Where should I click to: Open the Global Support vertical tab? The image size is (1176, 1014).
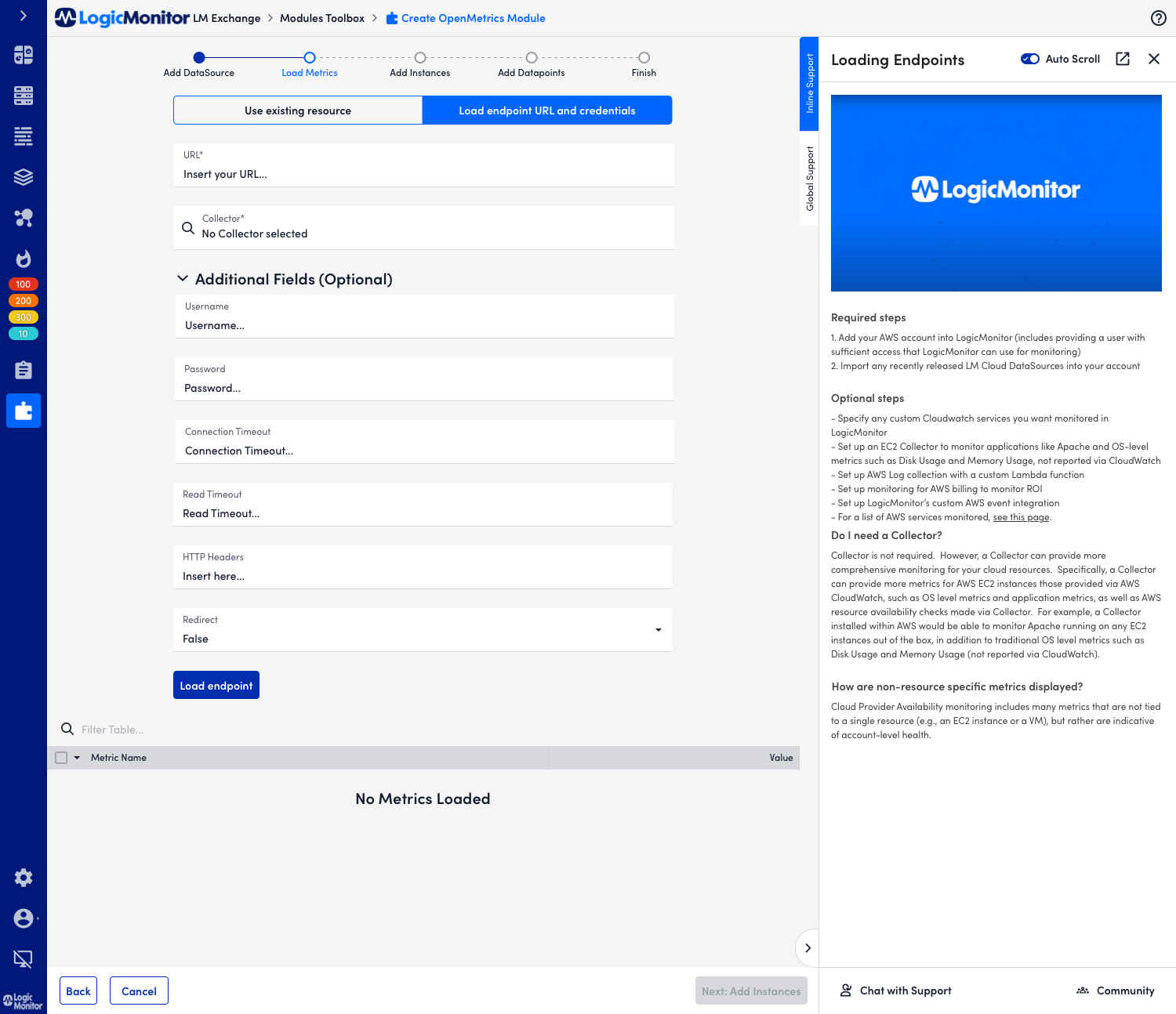(x=809, y=179)
